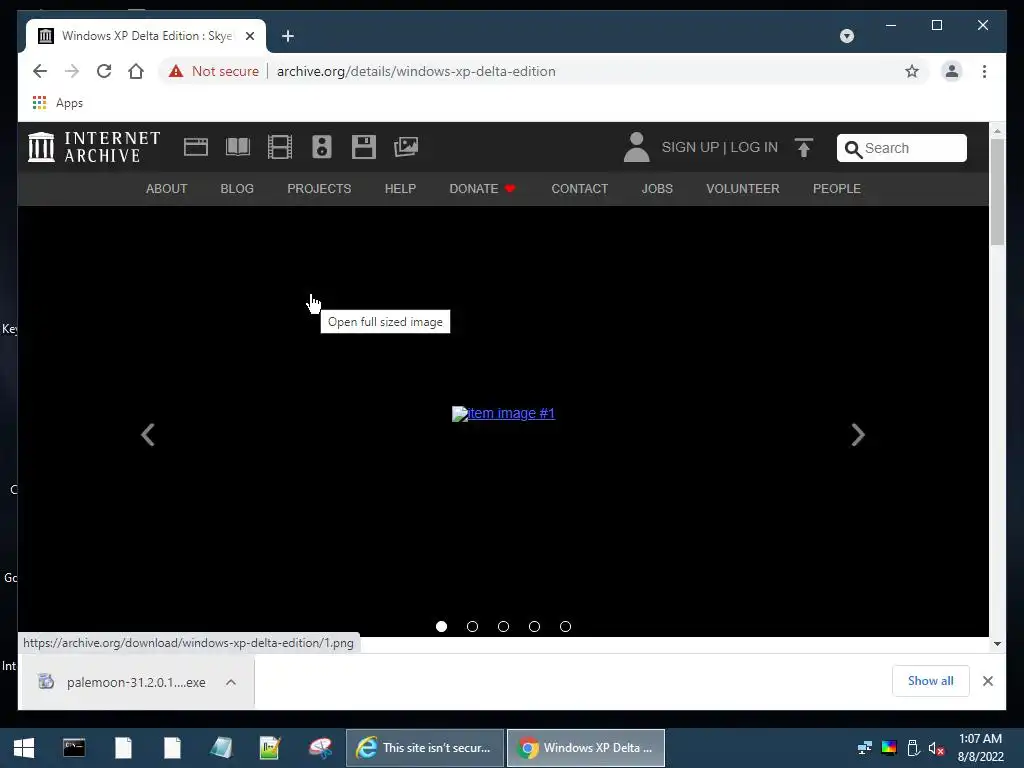Viewport: 1024px width, 768px height.
Task: Click the LOG IN link
Action: [754, 147]
